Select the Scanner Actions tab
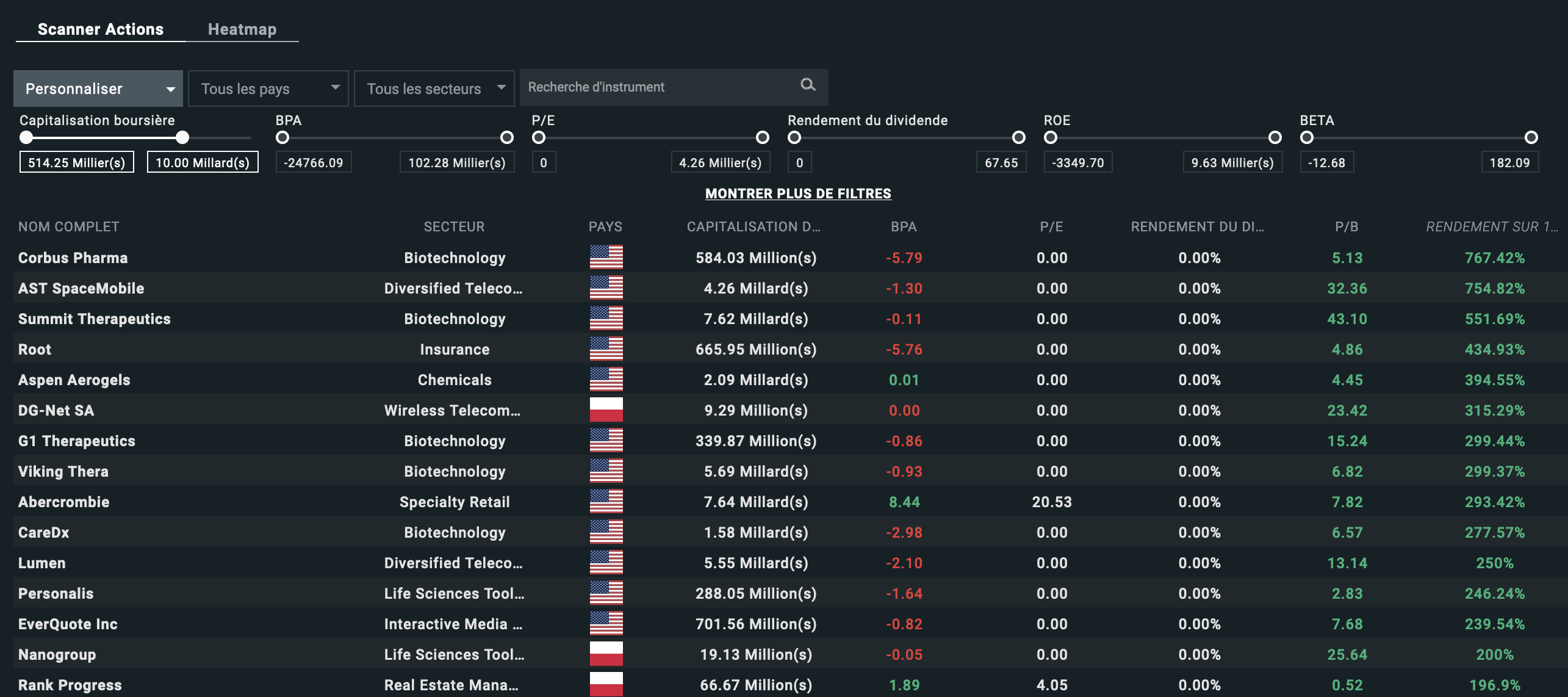 (101, 29)
